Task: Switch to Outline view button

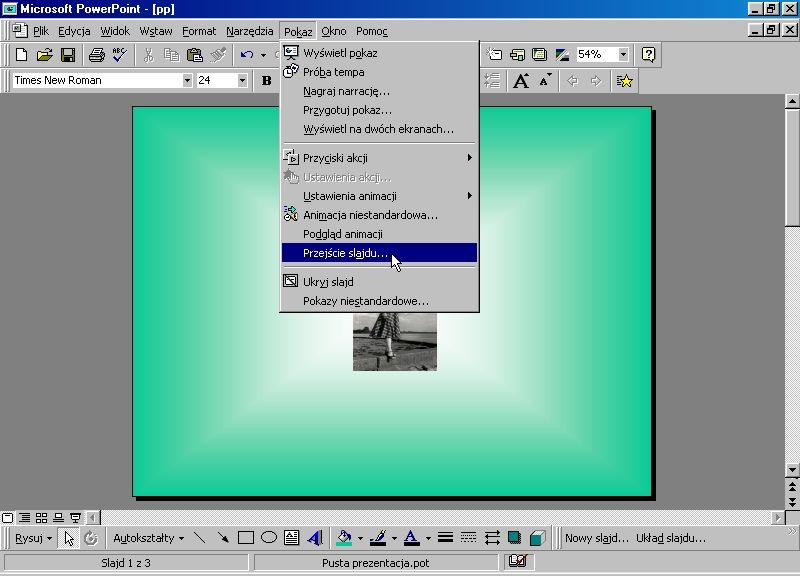Action: [24, 518]
